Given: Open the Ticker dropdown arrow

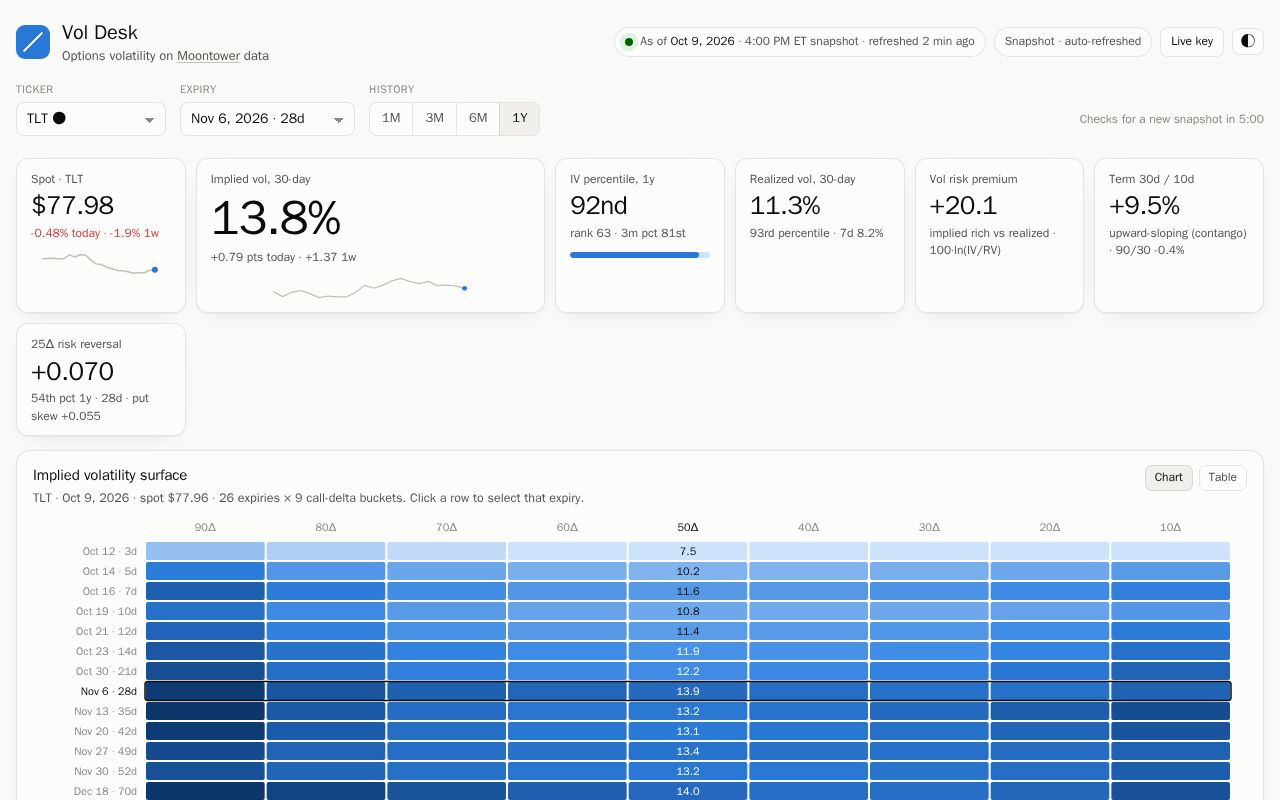Looking at the screenshot, I should (x=149, y=120).
